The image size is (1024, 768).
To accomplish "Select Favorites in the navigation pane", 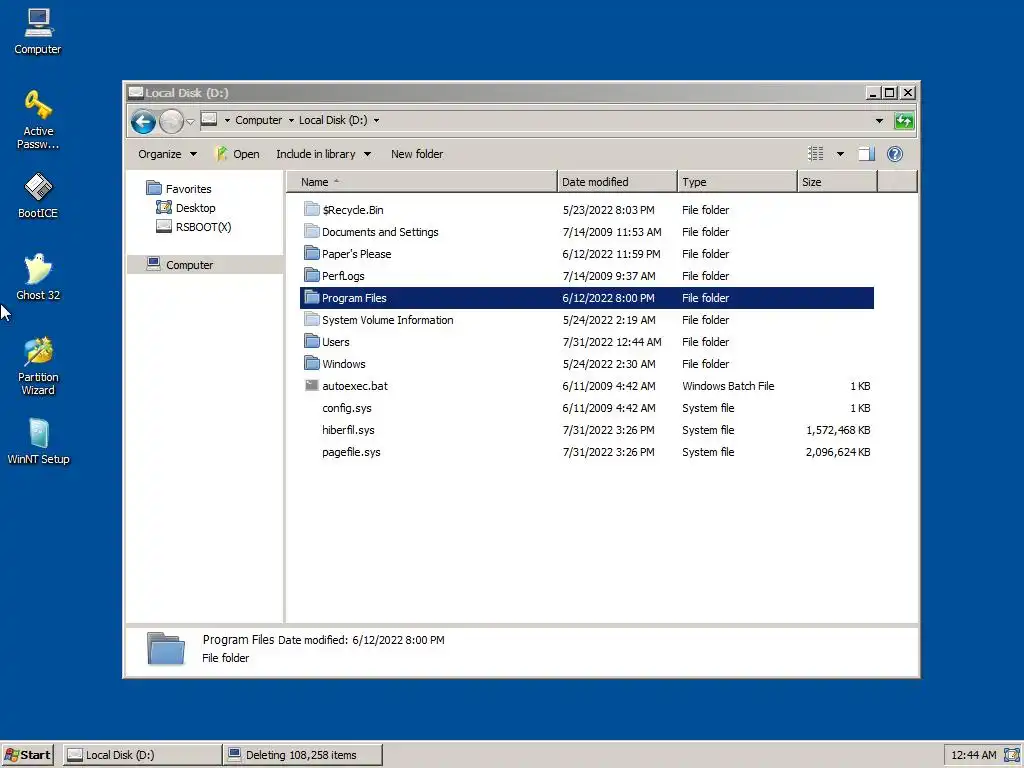I will coord(188,189).
